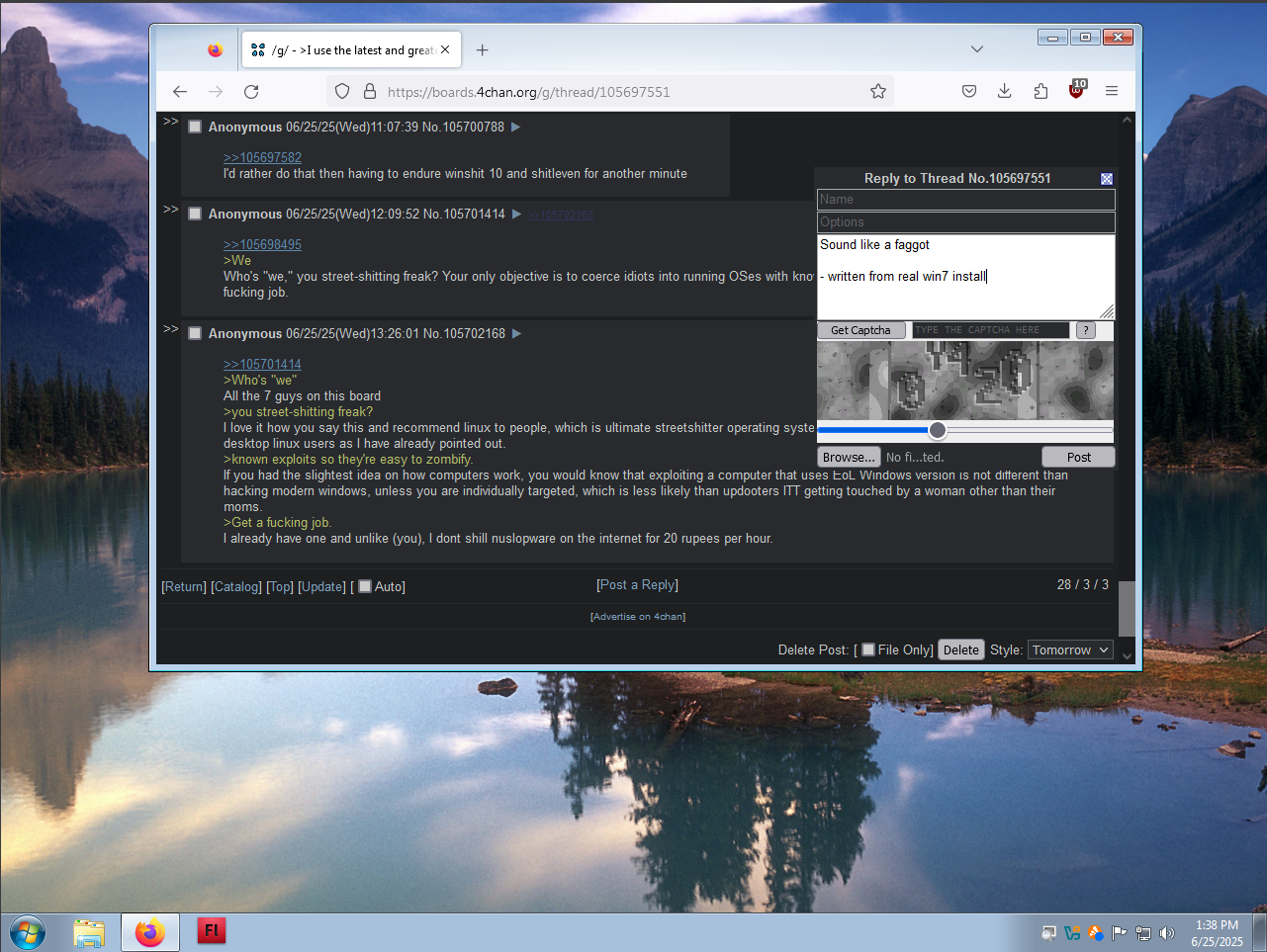Hide post No.105702168 using its >> toggle
Screen dimensions: 1267x952
pyautogui.click(x=171, y=328)
